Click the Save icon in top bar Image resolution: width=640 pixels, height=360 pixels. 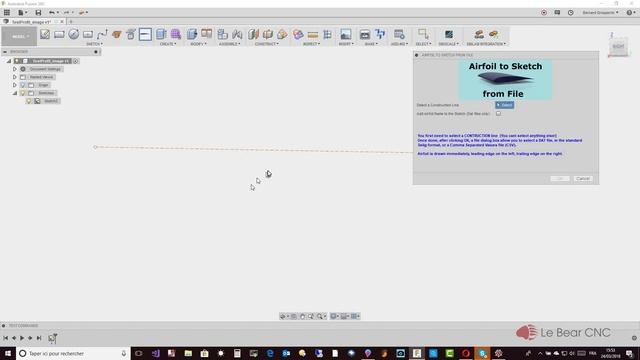[x=38, y=13]
